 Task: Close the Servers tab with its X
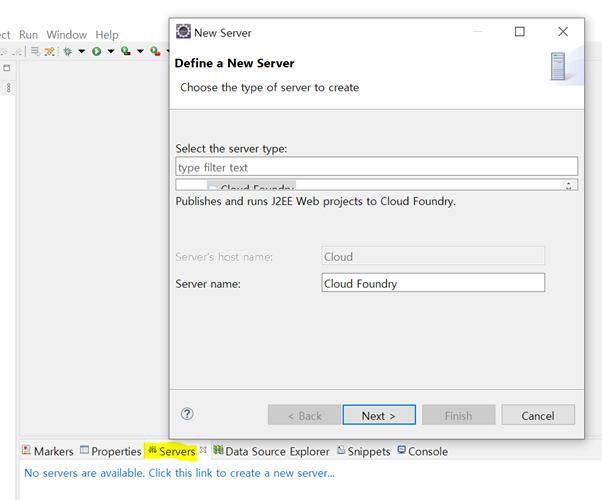[203, 449]
